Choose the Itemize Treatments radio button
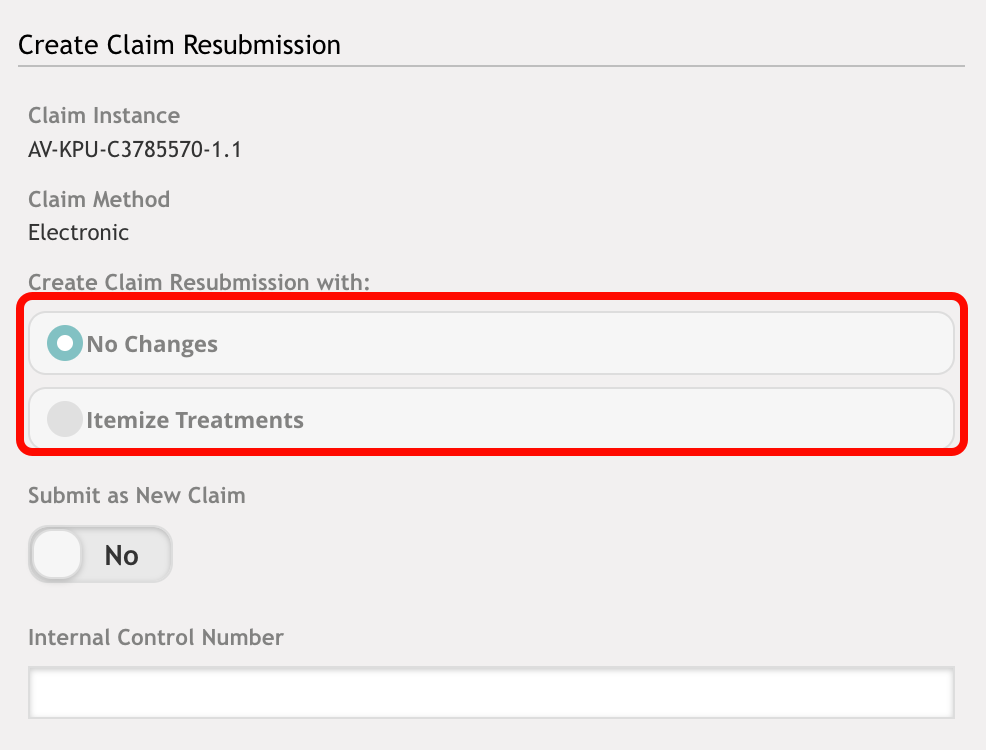Screen dimensions: 986x750 65,419
